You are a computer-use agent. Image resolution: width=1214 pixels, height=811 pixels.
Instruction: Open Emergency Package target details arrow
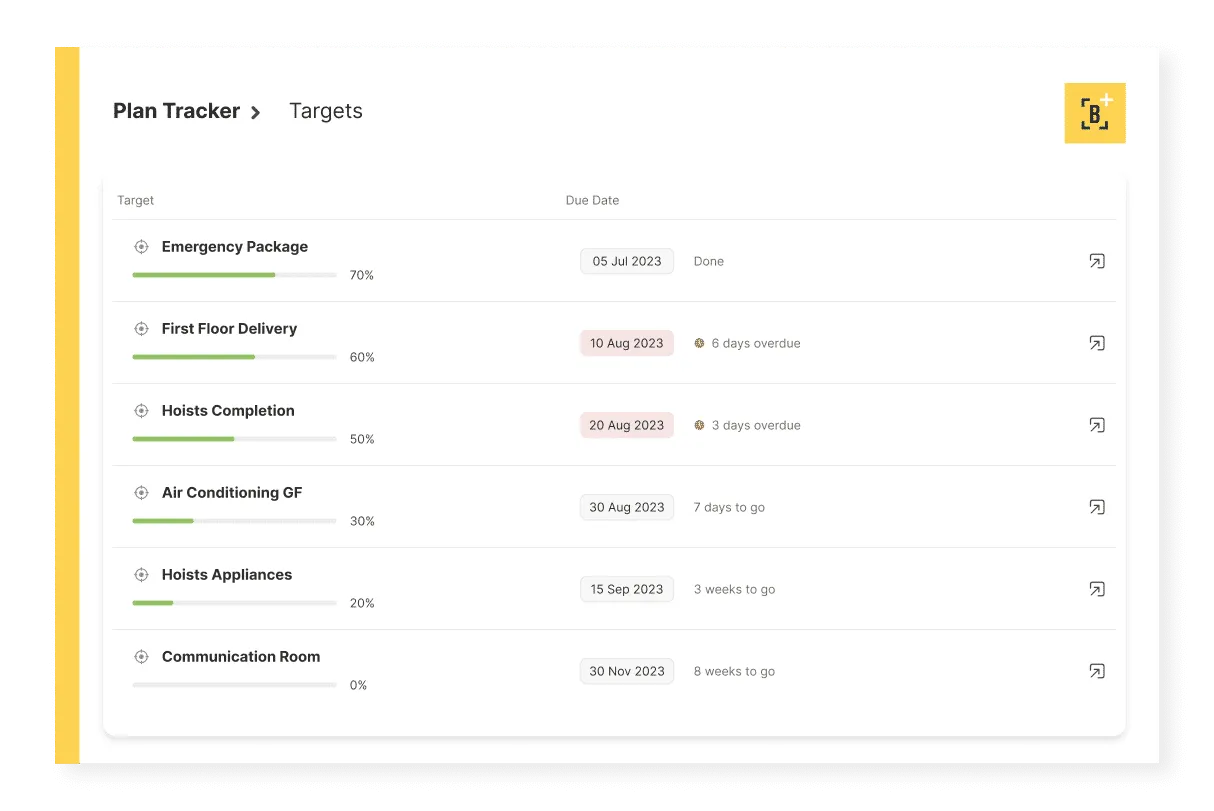pos(1097,261)
